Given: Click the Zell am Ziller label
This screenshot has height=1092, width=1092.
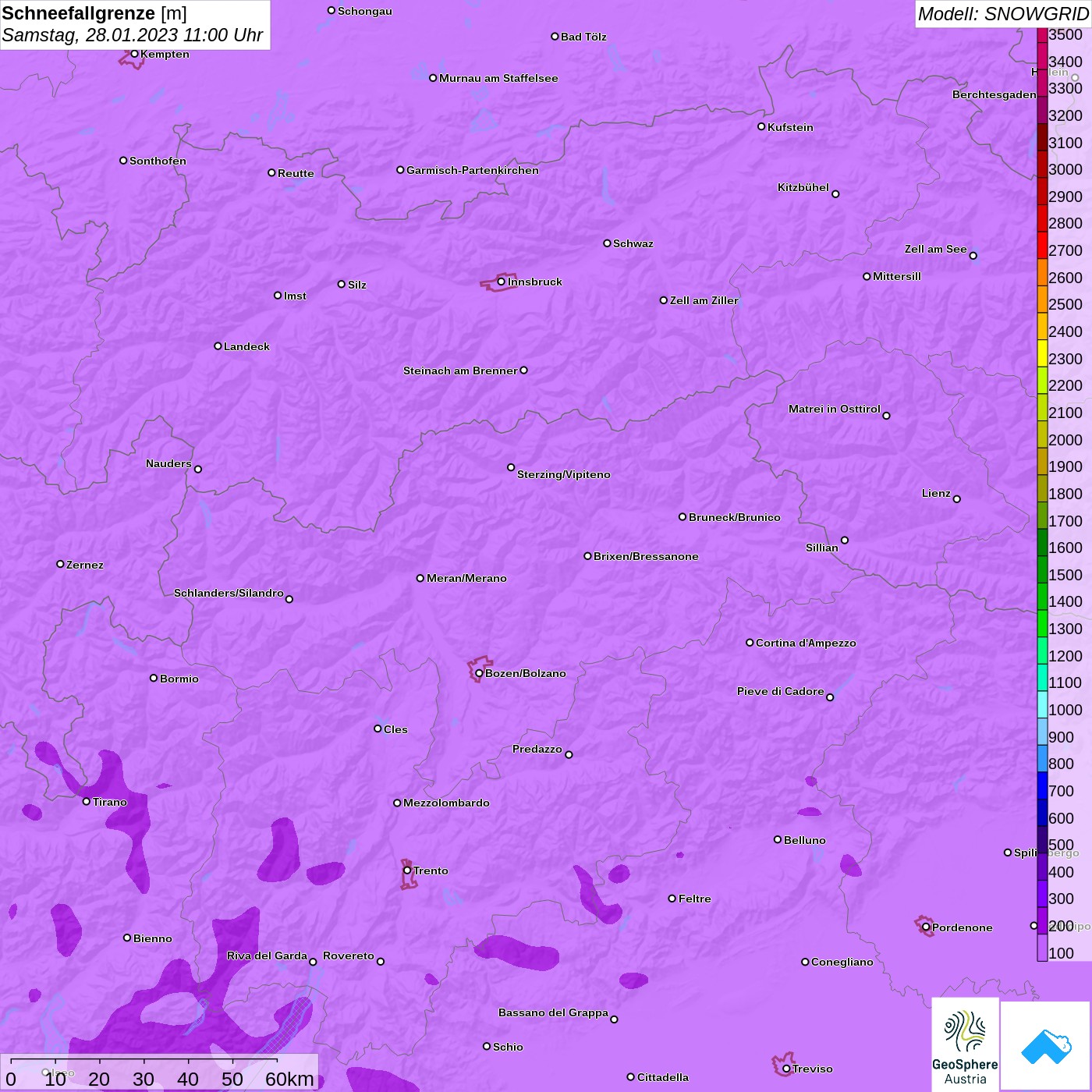Looking at the screenshot, I should pos(704,300).
